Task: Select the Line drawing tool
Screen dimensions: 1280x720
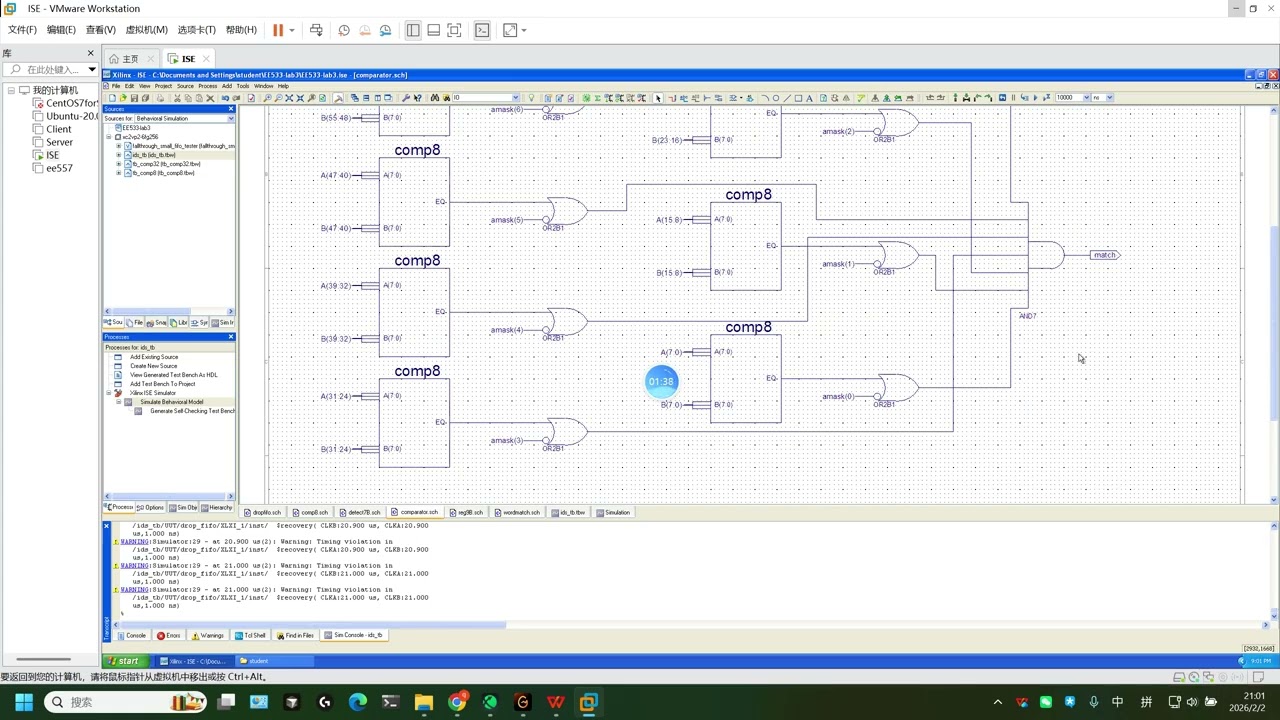Action: coord(787,98)
